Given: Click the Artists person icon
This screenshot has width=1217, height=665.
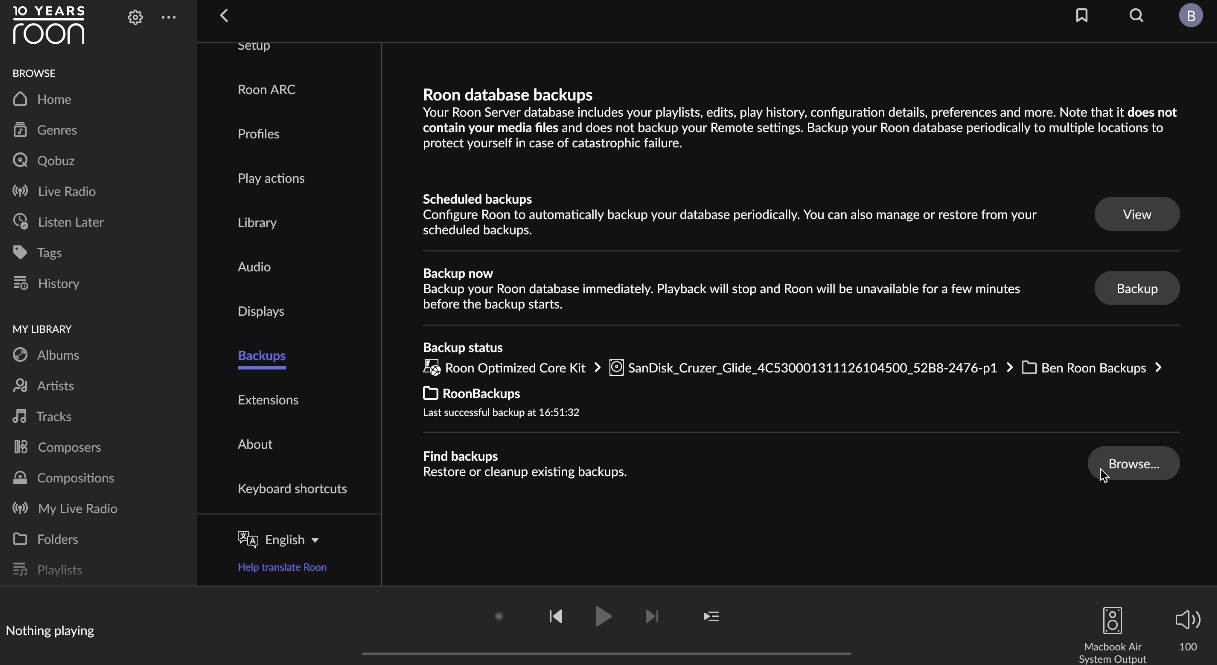Looking at the screenshot, I should click(20, 385).
